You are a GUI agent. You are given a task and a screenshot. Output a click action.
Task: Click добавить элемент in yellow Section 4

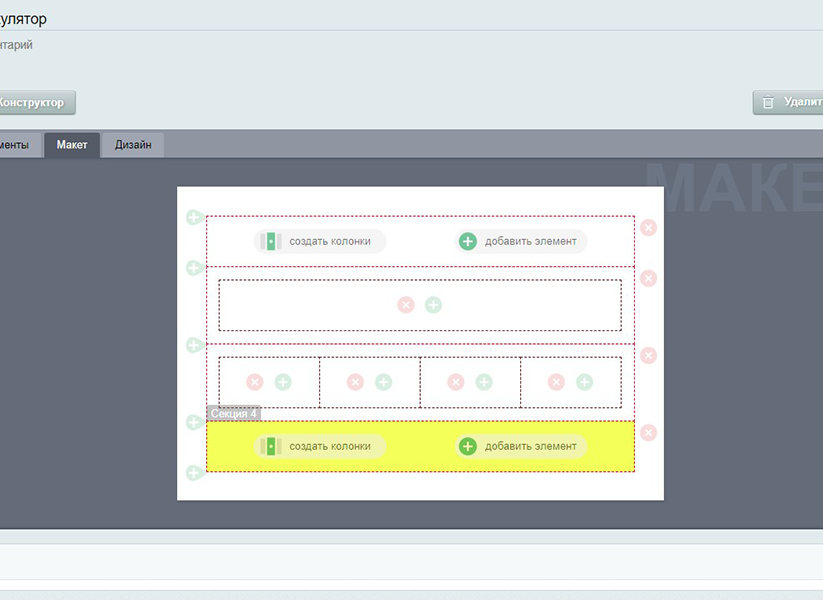click(x=521, y=446)
